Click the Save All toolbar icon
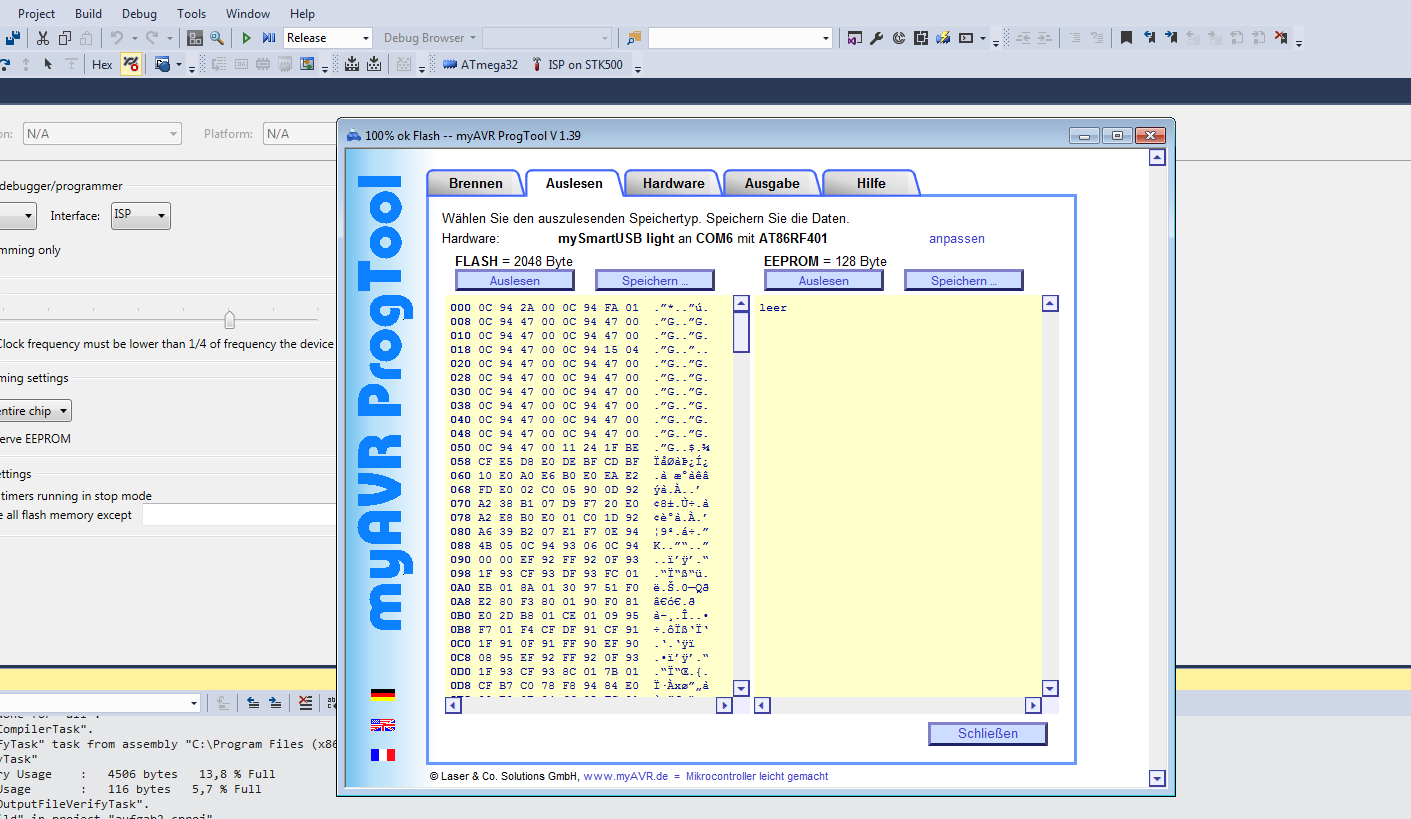This screenshot has height=819, width=1411. coord(12,38)
